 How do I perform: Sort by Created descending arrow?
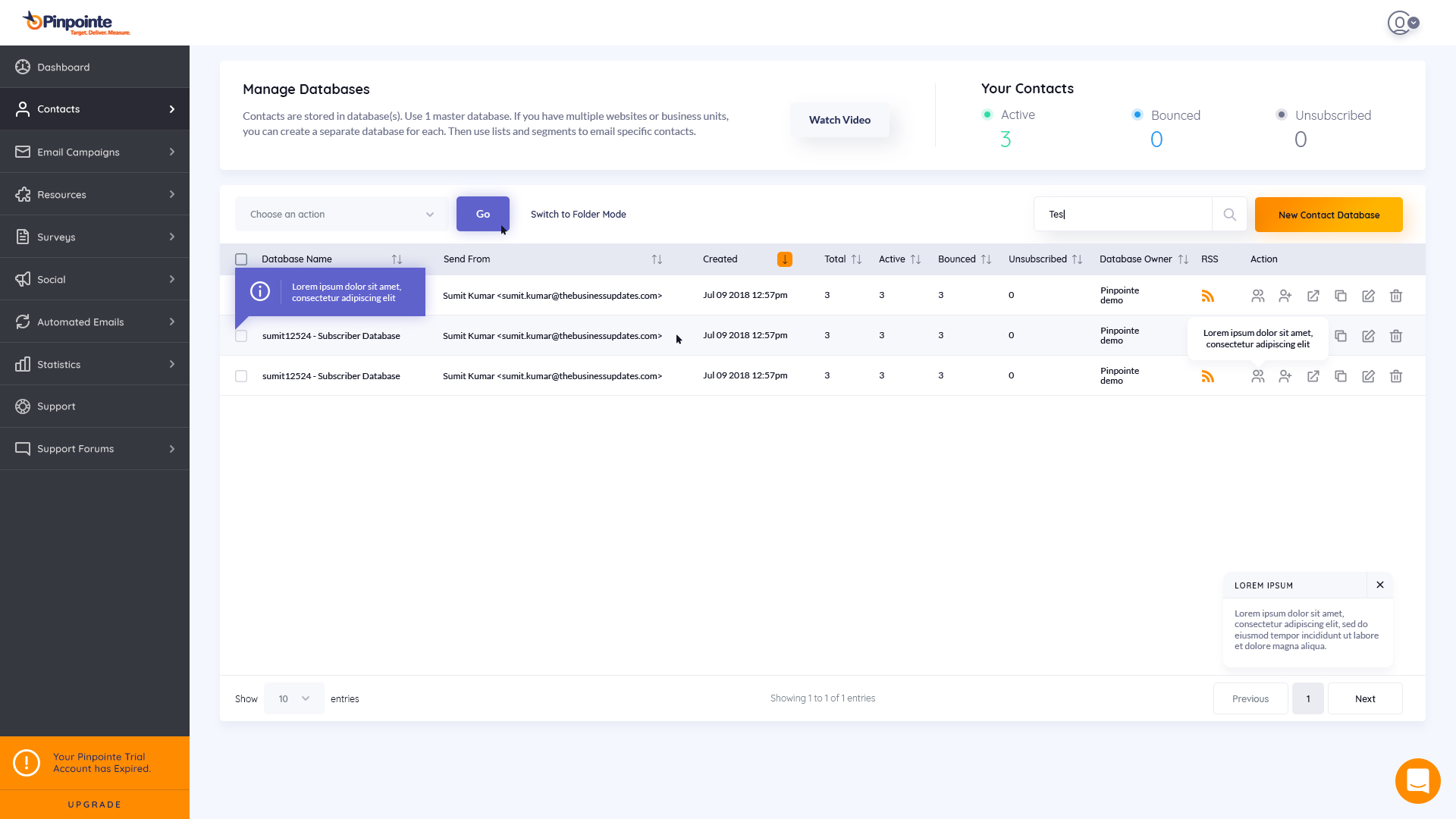(x=785, y=259)
